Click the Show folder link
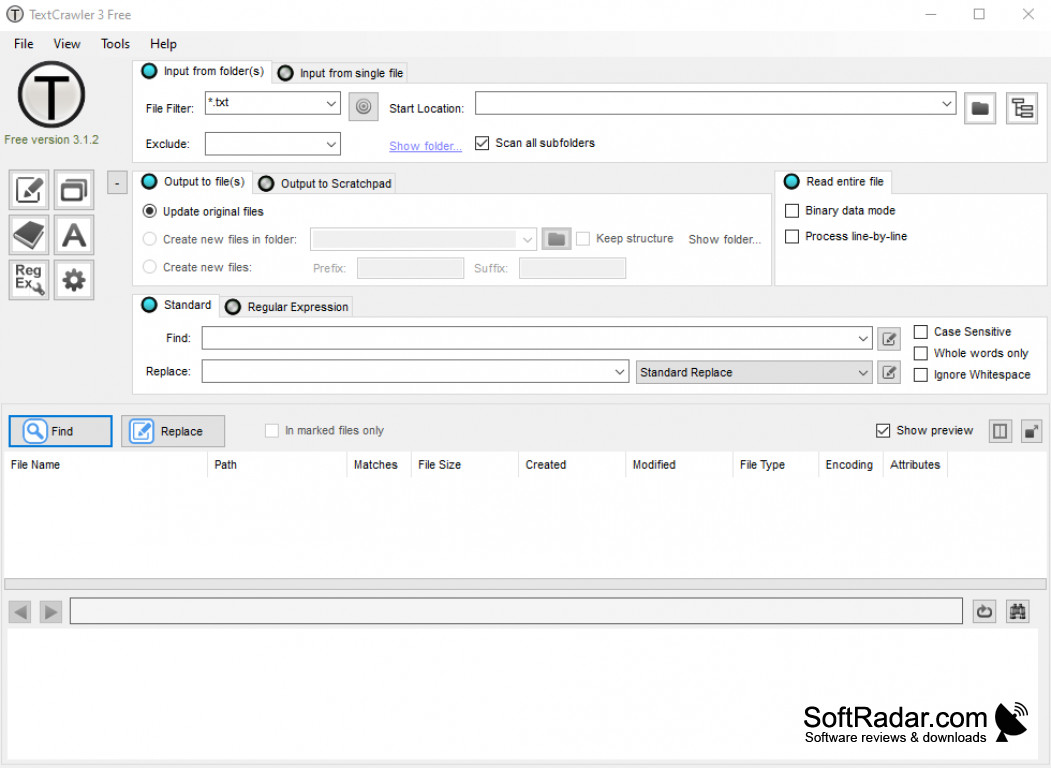The height and width of the screenshot is (768, 1051). coord(425,146)
